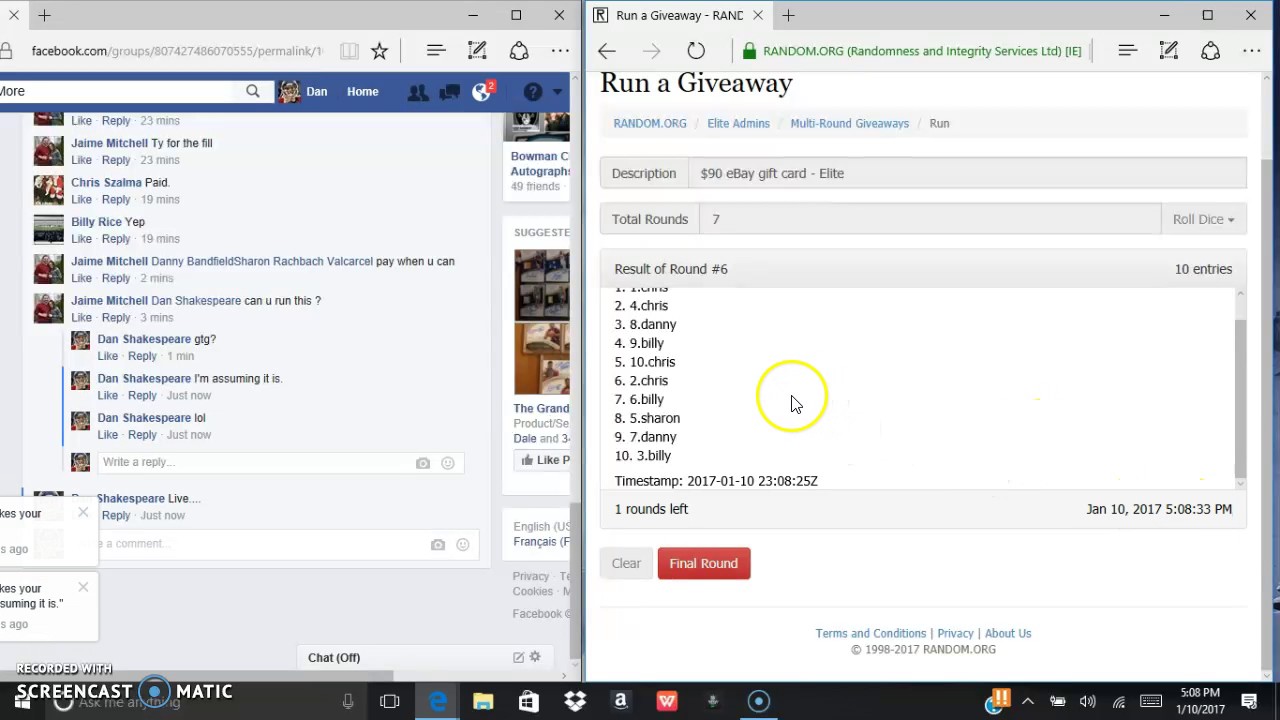1280x720 pixels.
Task: Open Elite Admins breadcrumb
Action: pos(738,123)
